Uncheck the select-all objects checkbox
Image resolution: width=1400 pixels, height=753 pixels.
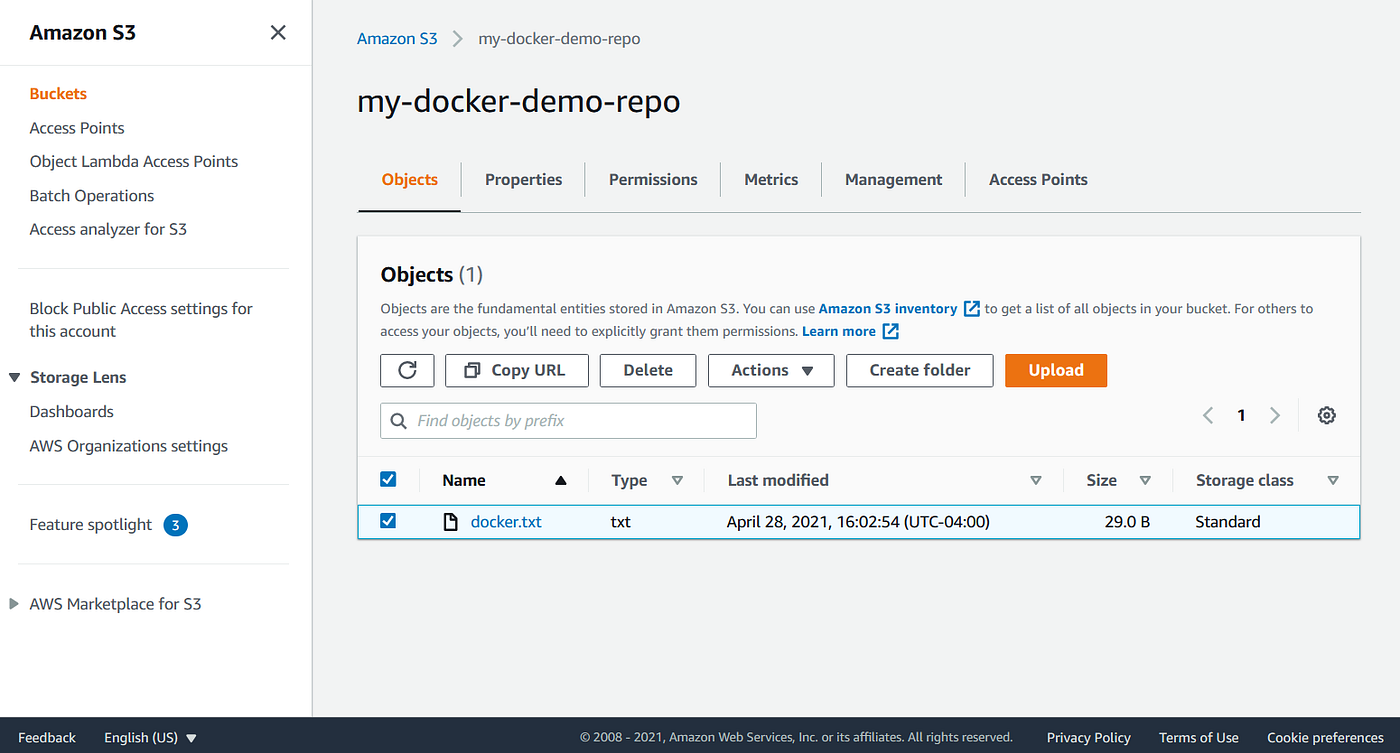click(388, 479)
